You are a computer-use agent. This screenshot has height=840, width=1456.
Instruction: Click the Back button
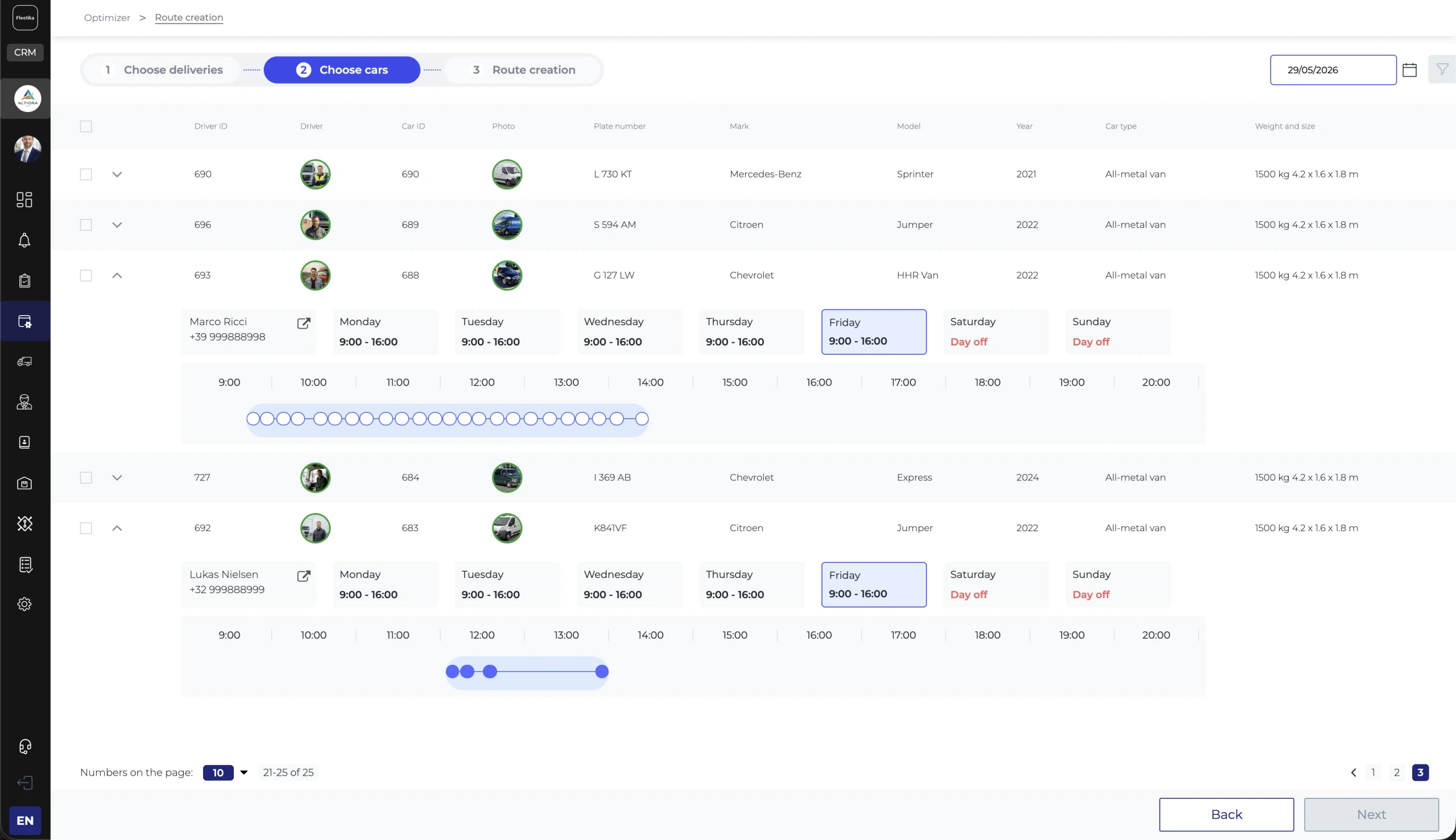(1226, 814)
